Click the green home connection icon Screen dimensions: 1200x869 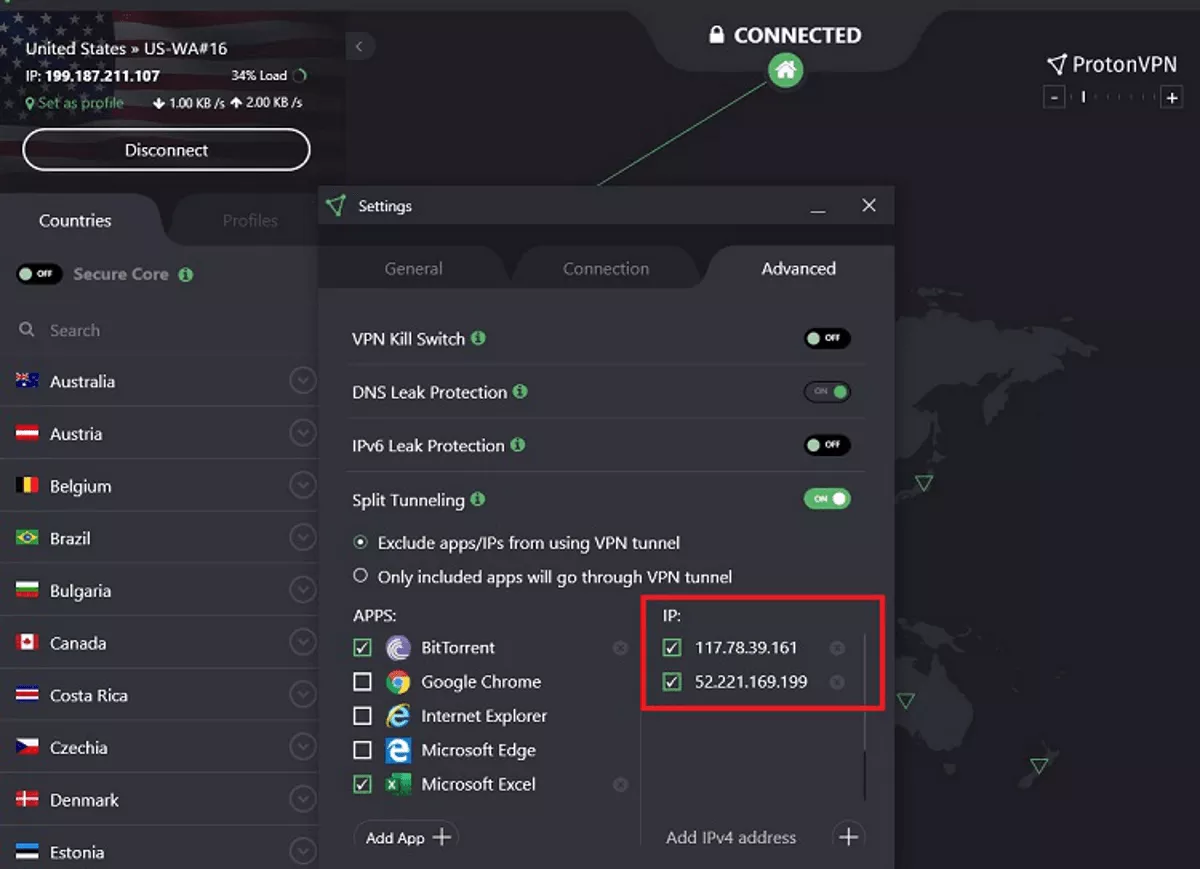[x=786, y=70]
